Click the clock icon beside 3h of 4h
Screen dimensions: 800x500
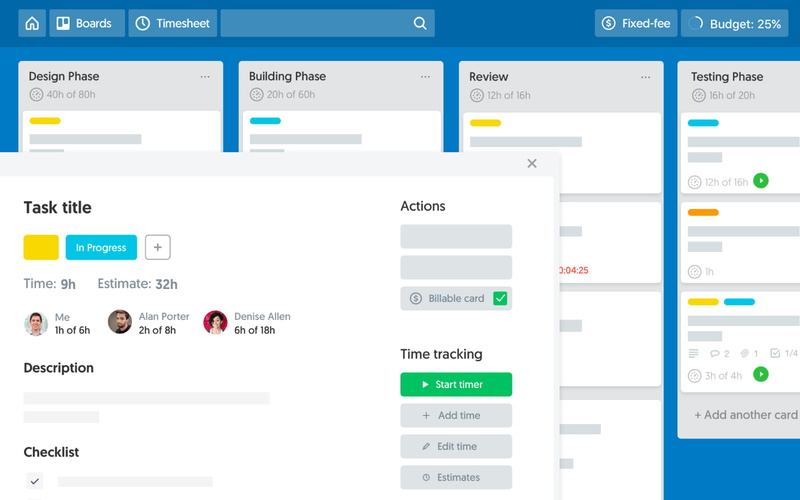point(694,376)
